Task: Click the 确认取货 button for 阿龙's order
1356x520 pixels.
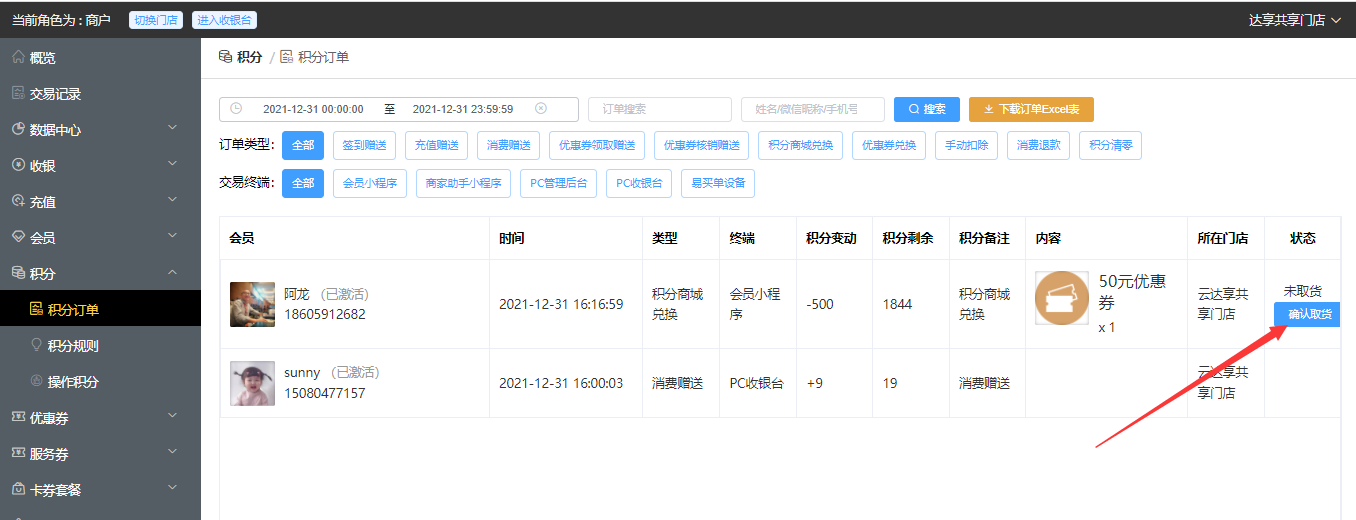Action: pos(1307,314)
